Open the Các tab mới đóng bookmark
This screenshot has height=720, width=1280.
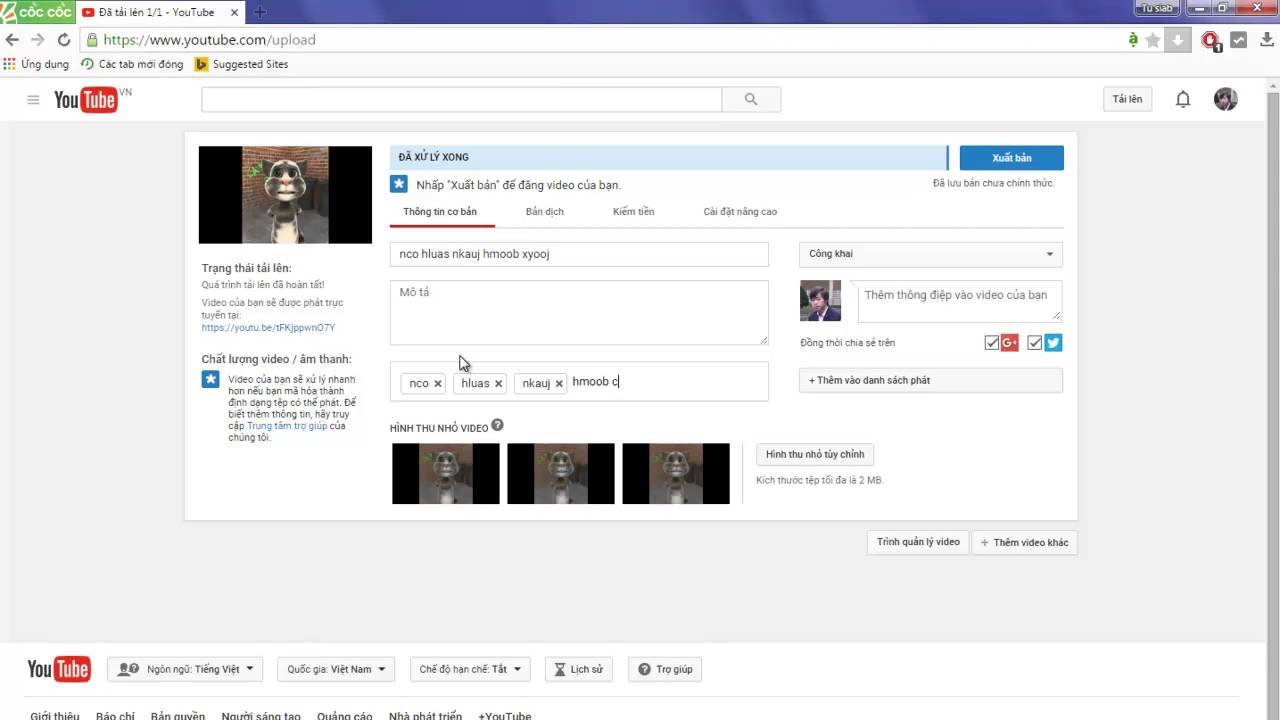pos(132,64)
